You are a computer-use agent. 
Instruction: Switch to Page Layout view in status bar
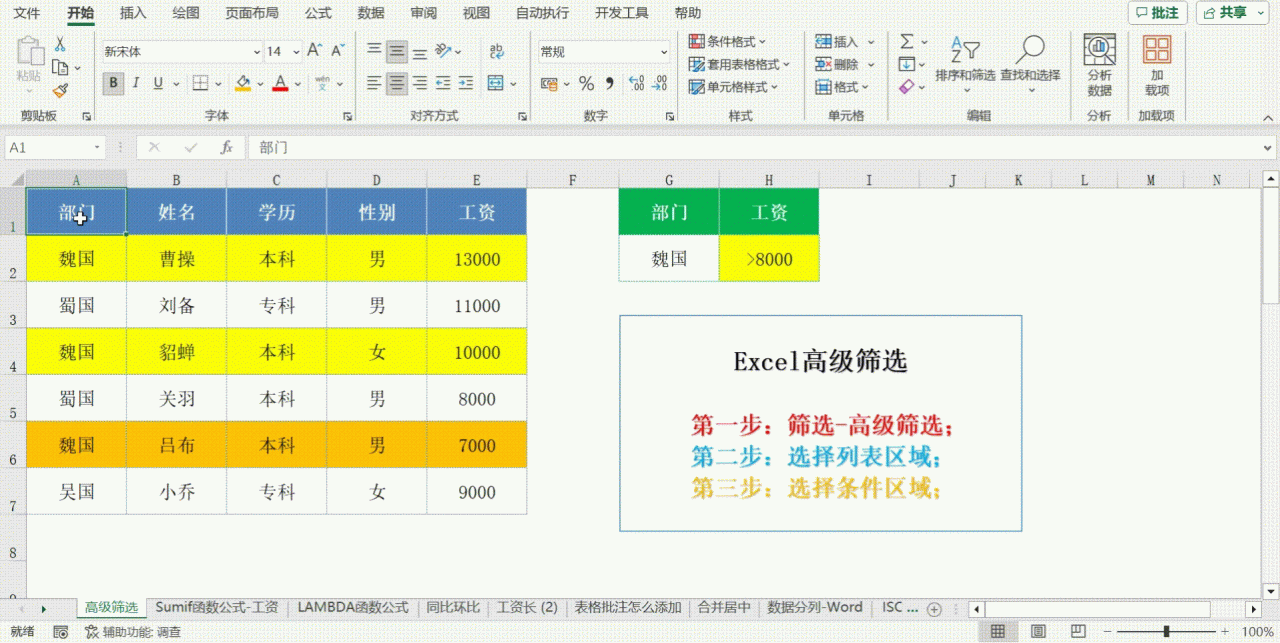[x=1038, y=632]
